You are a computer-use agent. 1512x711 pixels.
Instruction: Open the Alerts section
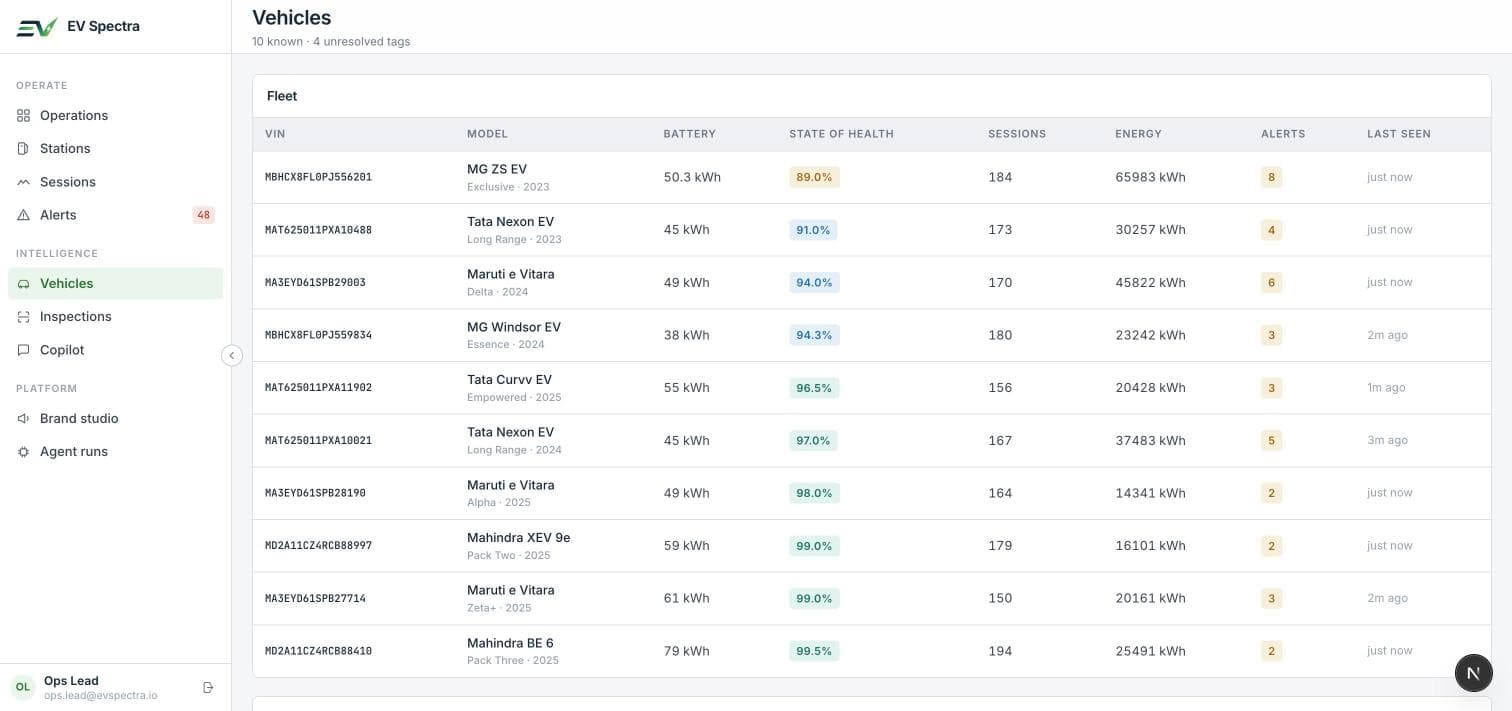115,215
